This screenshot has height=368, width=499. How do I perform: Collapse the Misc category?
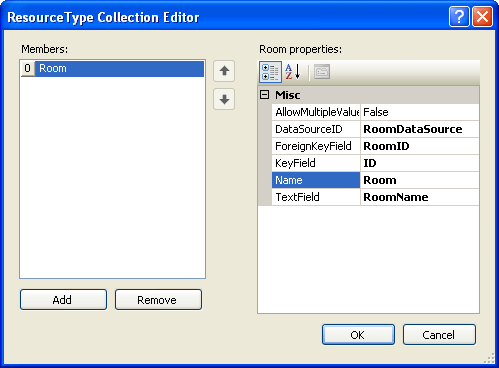pos(264,95)
